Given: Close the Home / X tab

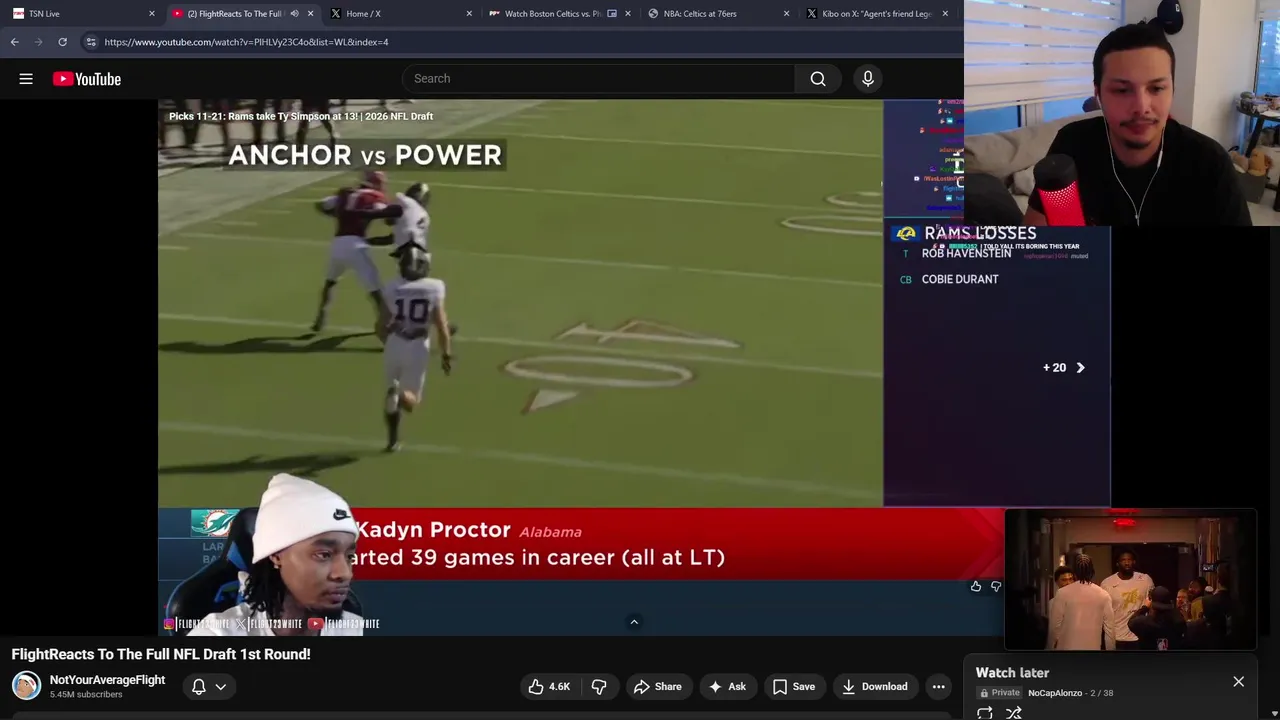Looking at the screenshot, I should point(469,14).
